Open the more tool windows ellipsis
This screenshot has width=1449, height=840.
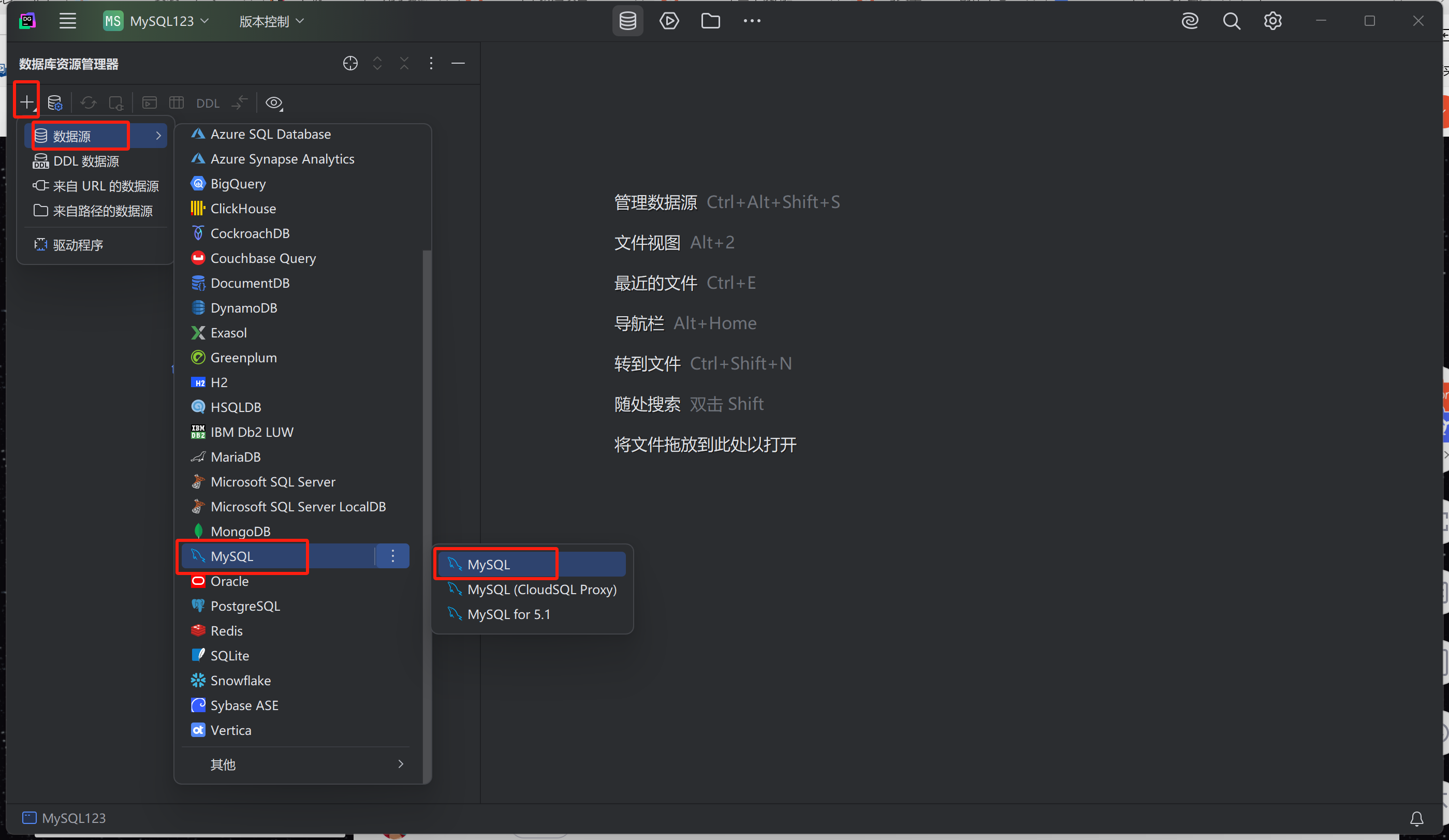(752, 21)
